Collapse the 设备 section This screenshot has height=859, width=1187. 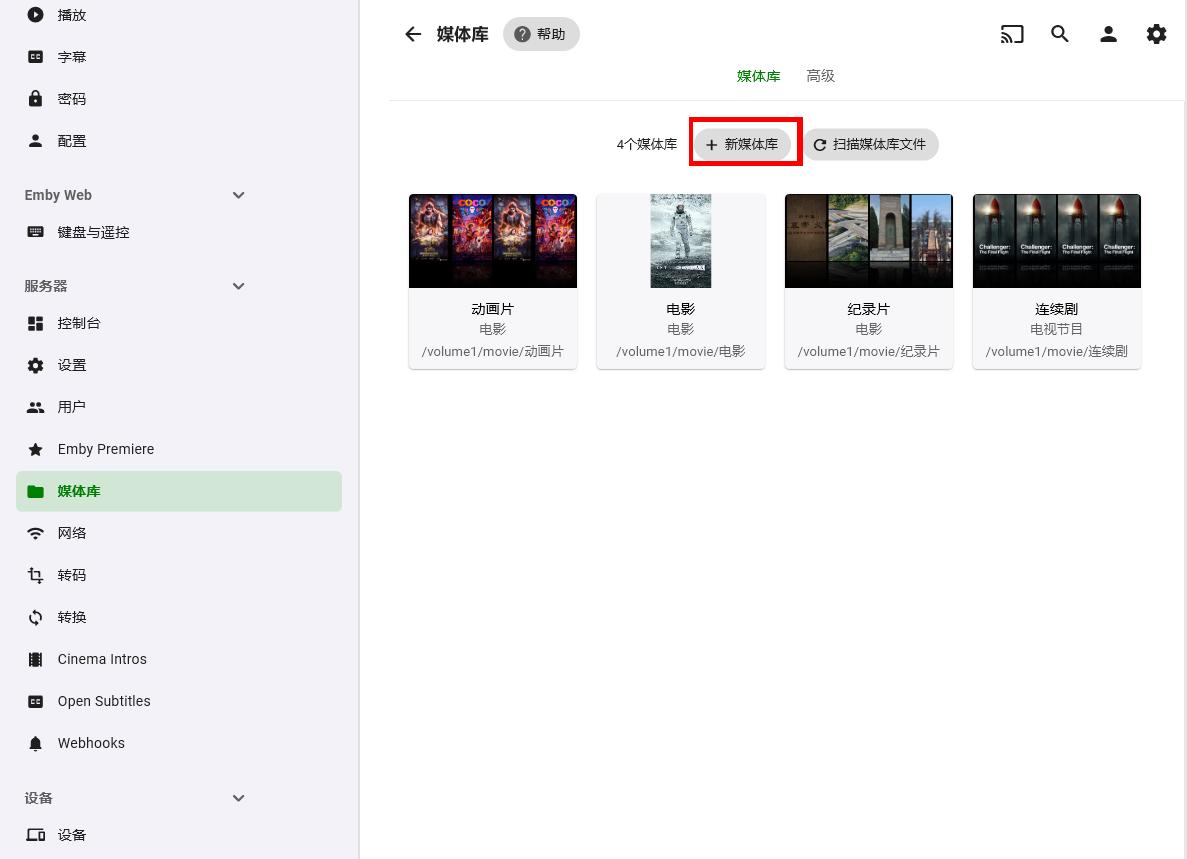coord(238,798)
